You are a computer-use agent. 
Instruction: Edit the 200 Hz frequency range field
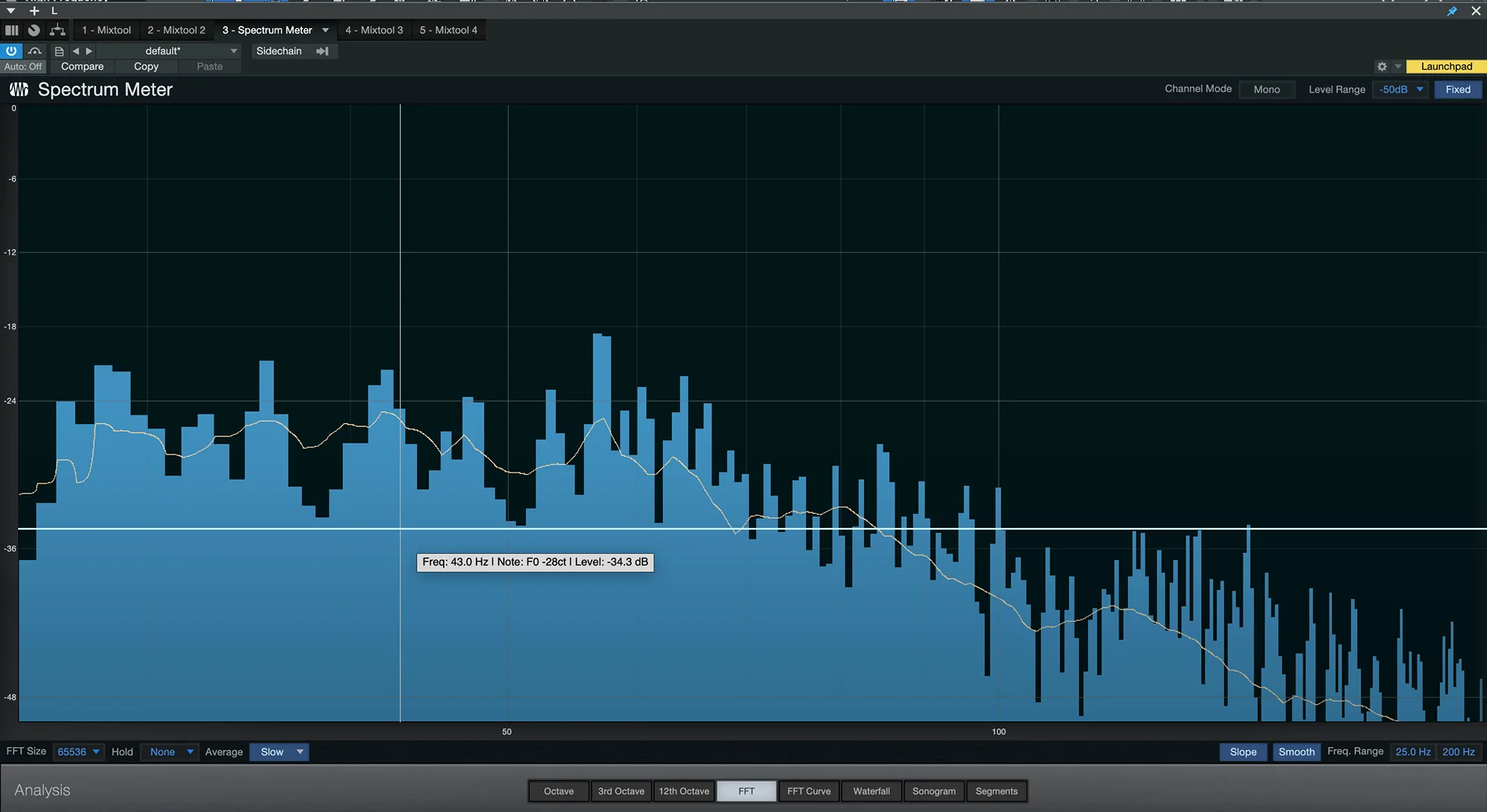pos(1458,752)
